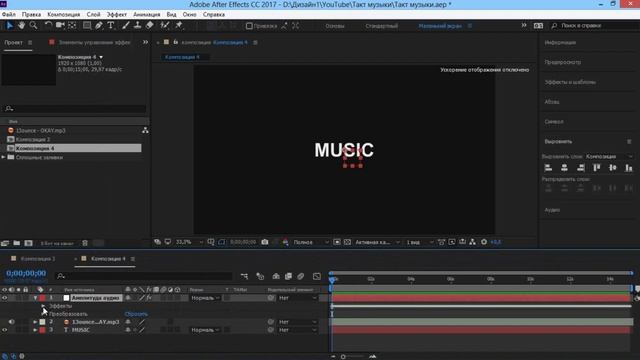Open parent Нет dropdown for MUSIC layer

[x=298, y=330]
